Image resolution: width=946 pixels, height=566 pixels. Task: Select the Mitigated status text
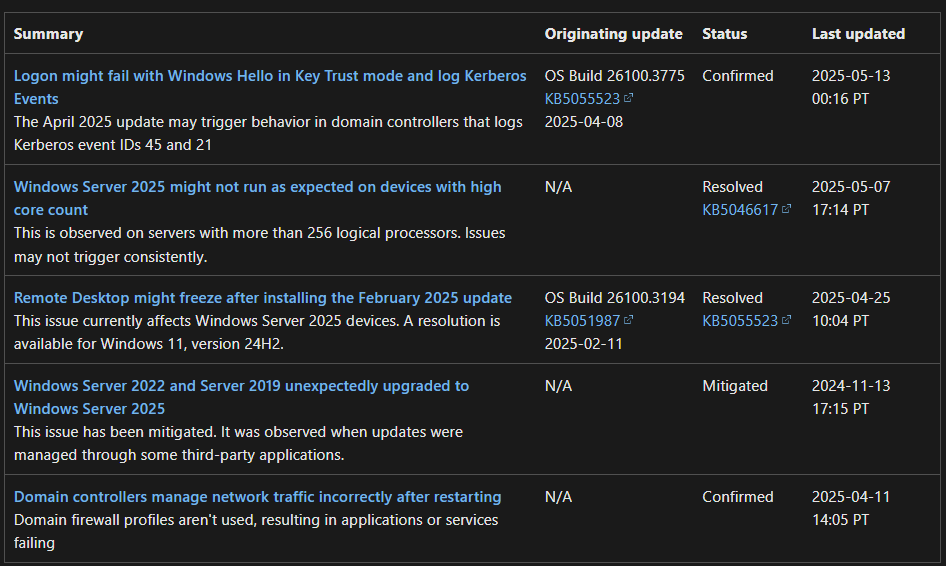[735, 386]
